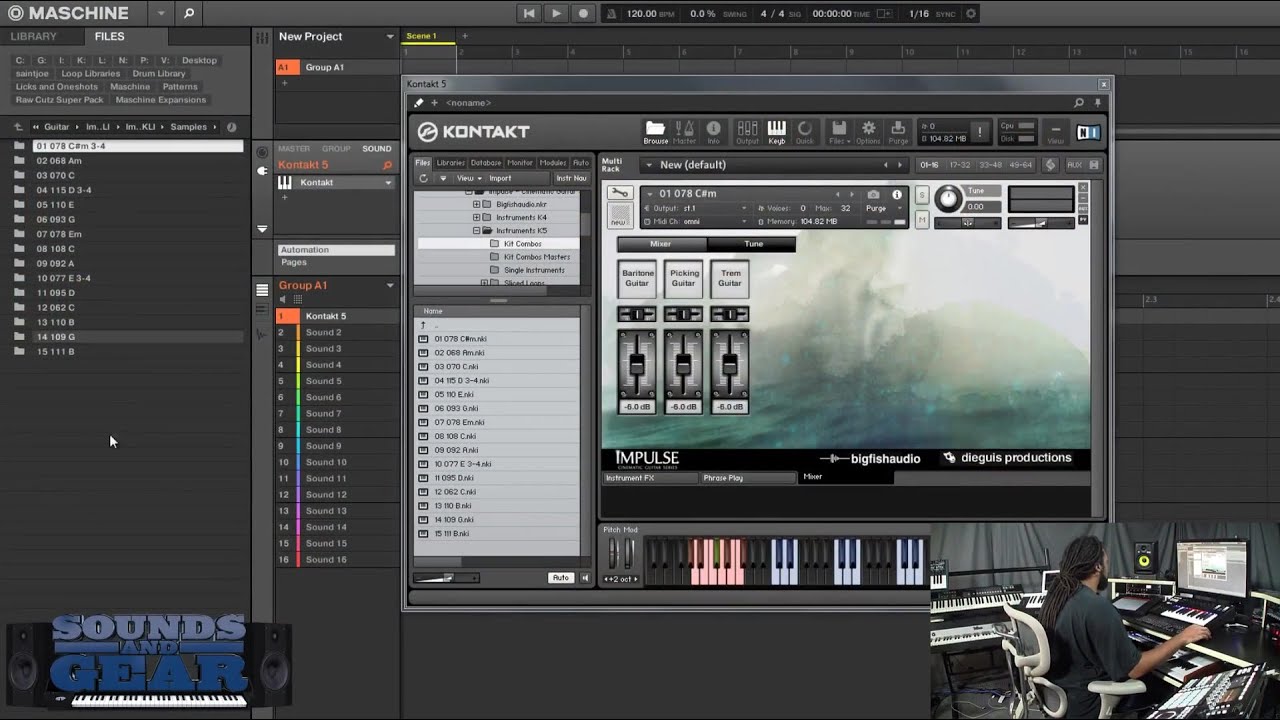Toggle Baritone Guitar on
1280x720 pixels.
[x=637, y=278]
